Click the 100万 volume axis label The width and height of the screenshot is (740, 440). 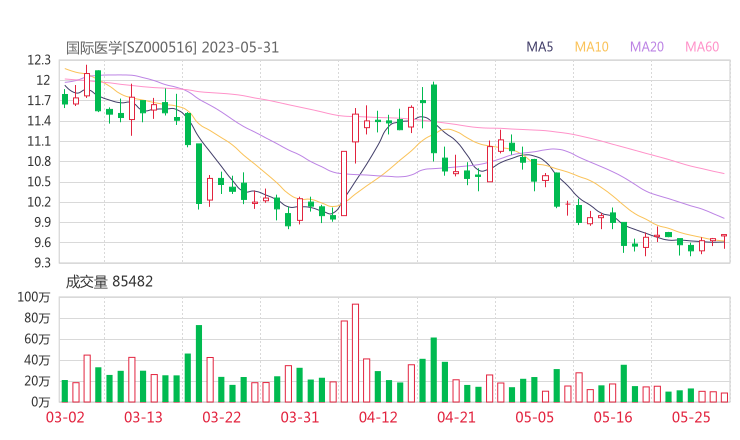[x=34, y=297]
